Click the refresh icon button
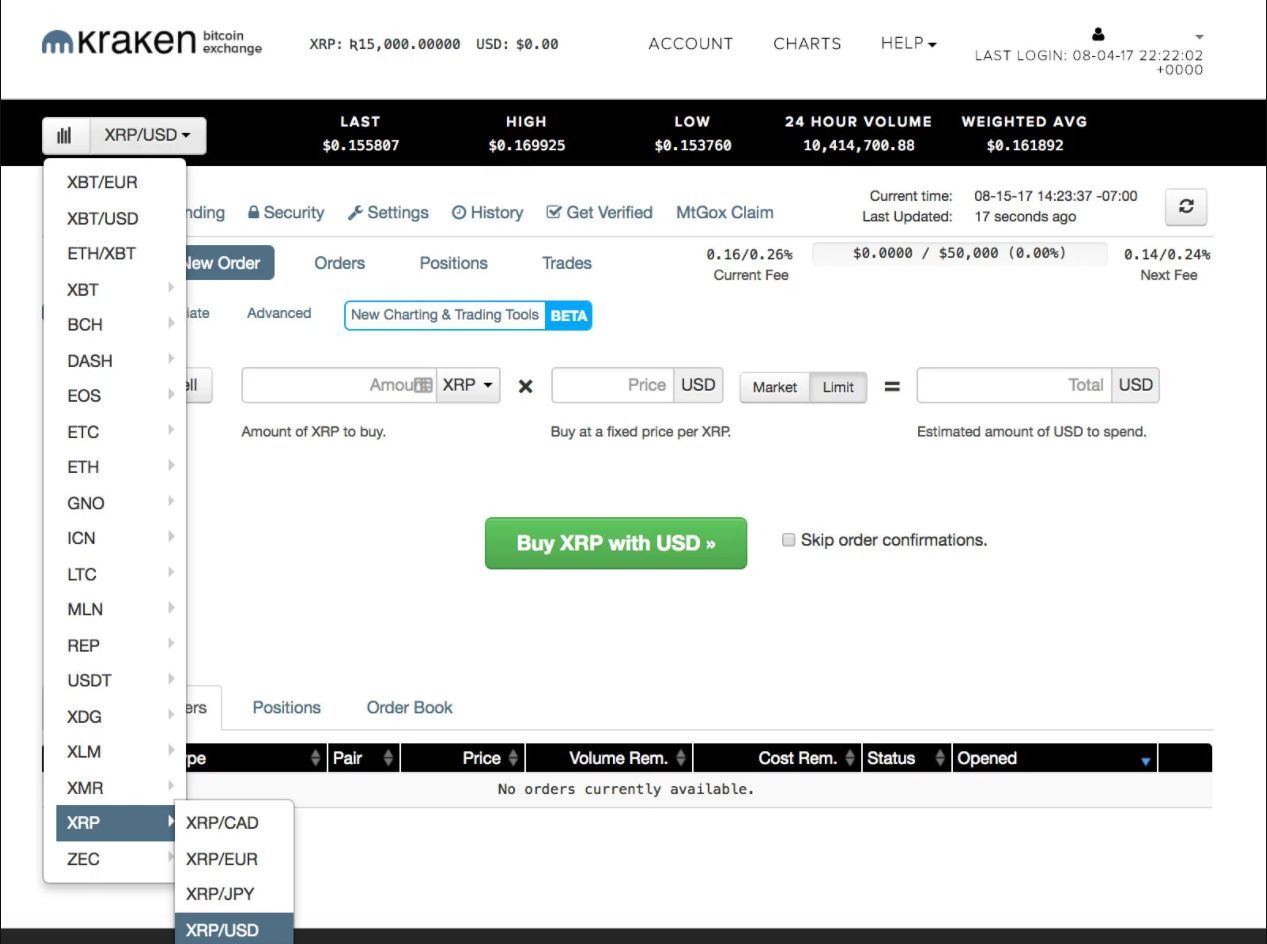 tap(1185, 207)
